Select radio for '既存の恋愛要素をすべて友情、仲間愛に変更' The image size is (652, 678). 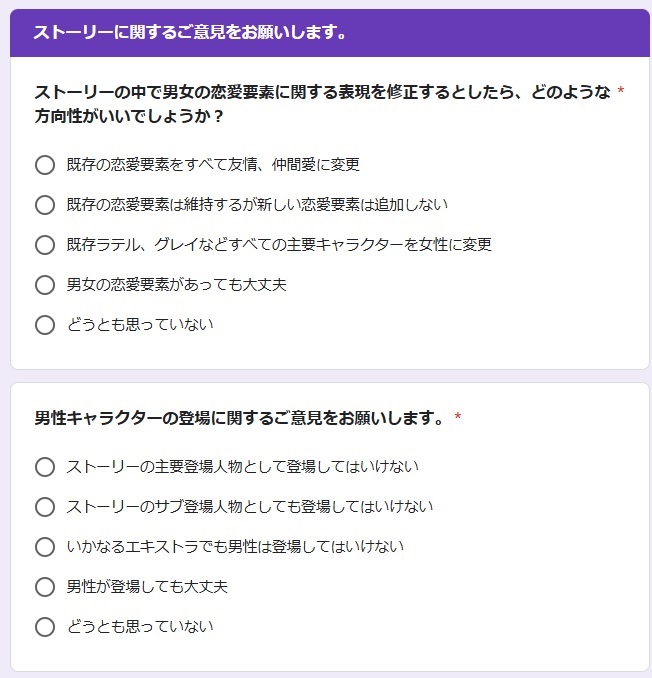coord(44,165)
